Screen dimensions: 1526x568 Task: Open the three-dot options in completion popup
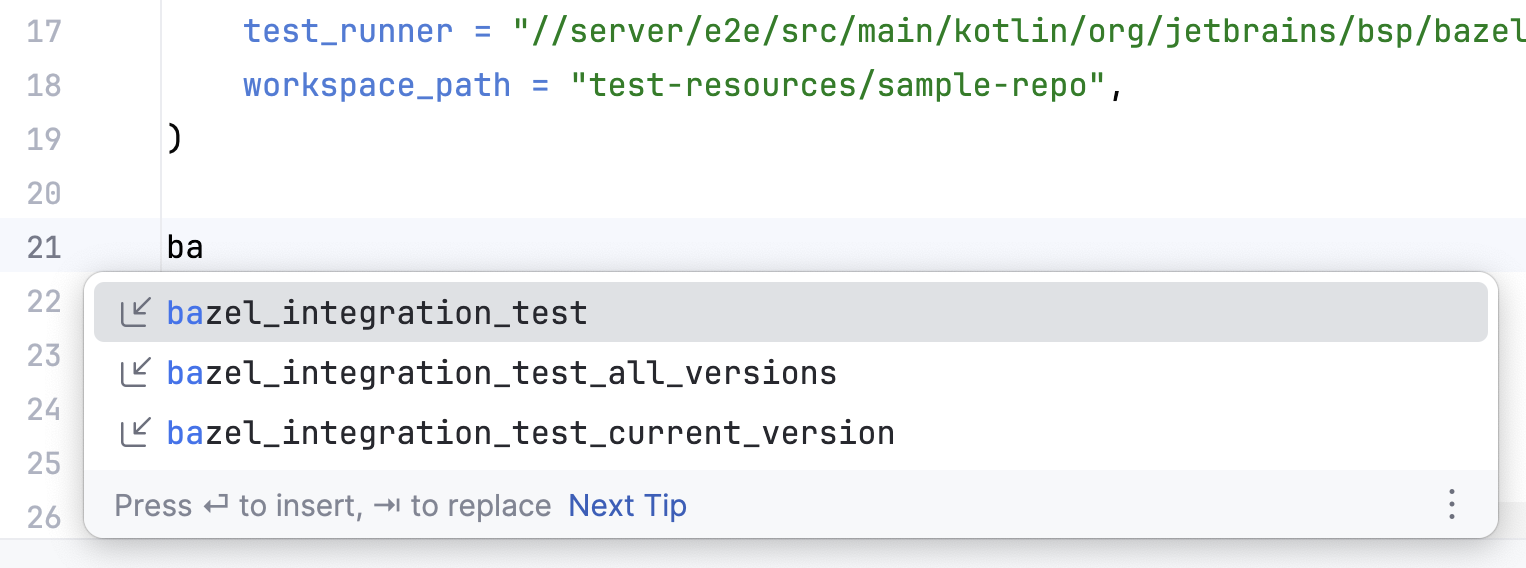coord(1452,505)
